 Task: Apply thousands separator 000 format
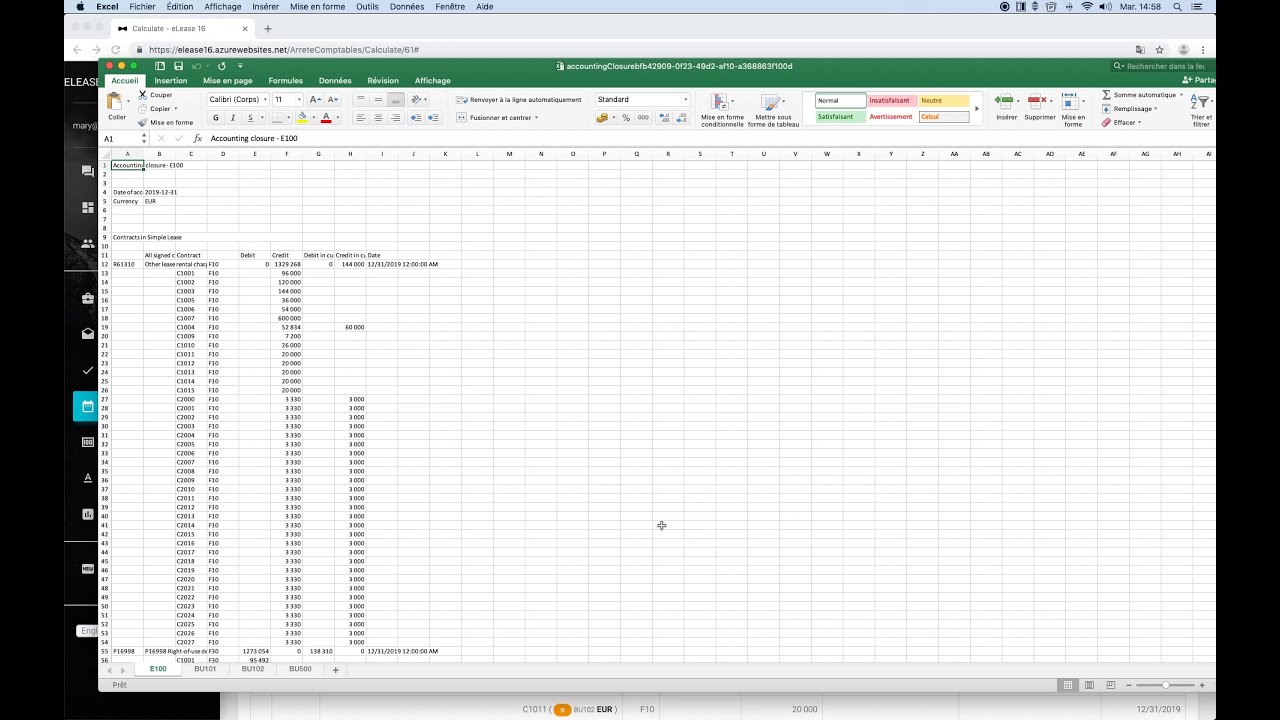point(643,118)
